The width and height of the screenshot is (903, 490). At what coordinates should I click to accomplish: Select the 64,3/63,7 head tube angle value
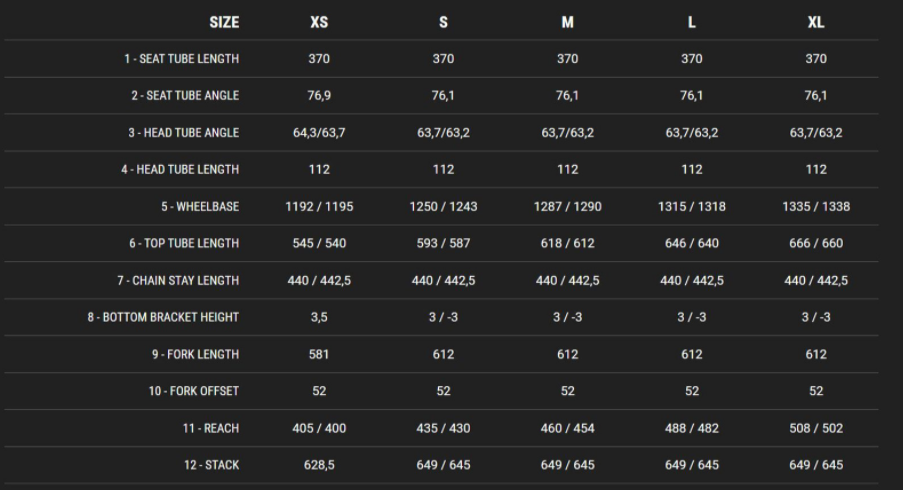click(319, 133)
